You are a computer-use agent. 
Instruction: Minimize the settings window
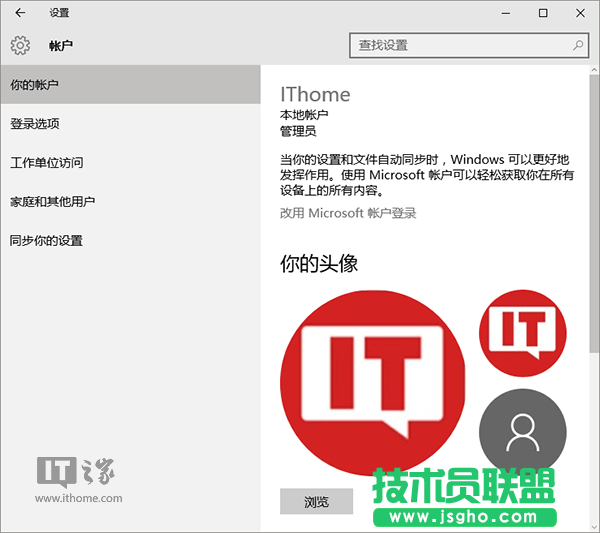(x=506, y=13)
